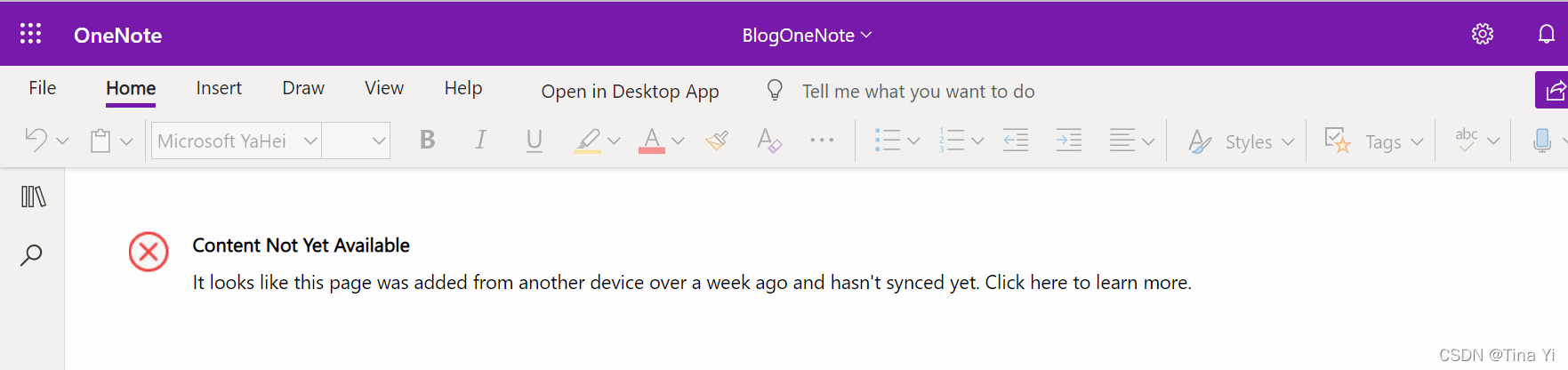This screenshot has height=370, width=1568.
Task: Apply the red font color swatch
Action: coord(652,141)
